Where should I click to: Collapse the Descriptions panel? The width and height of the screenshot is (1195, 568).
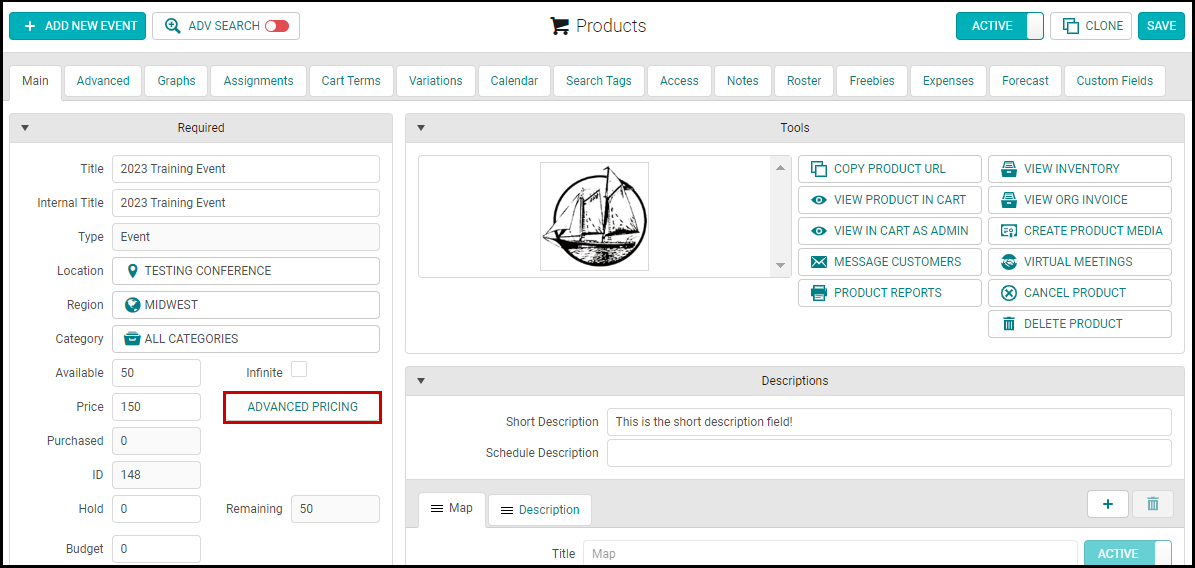pyautogui.click(x=420, y=380)
